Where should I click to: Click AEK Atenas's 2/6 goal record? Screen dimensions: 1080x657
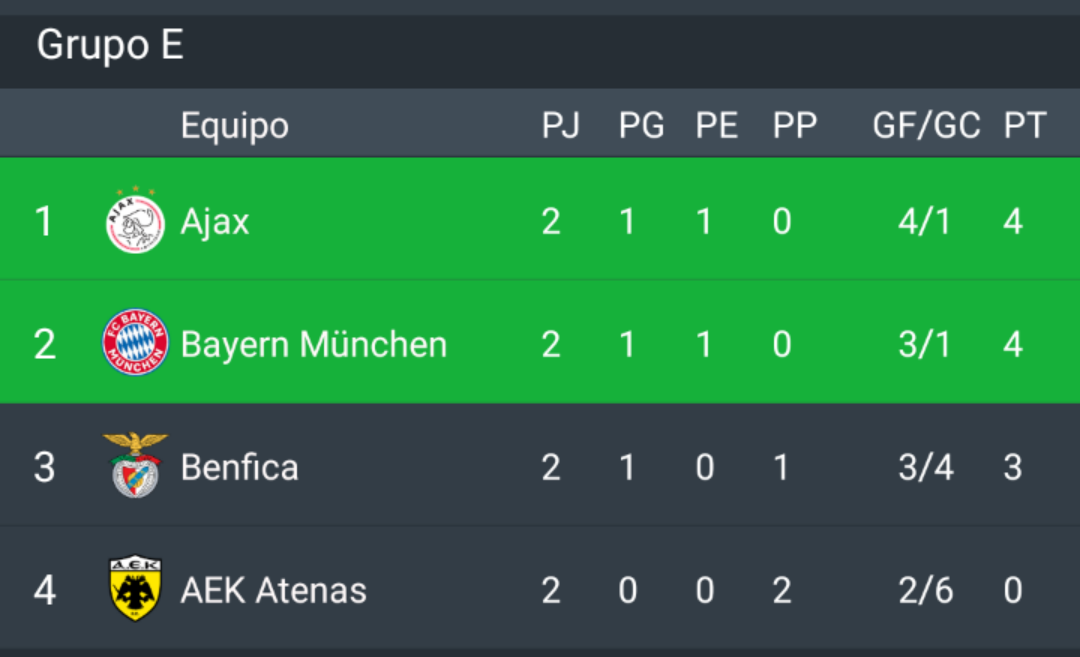pos(926,590)
